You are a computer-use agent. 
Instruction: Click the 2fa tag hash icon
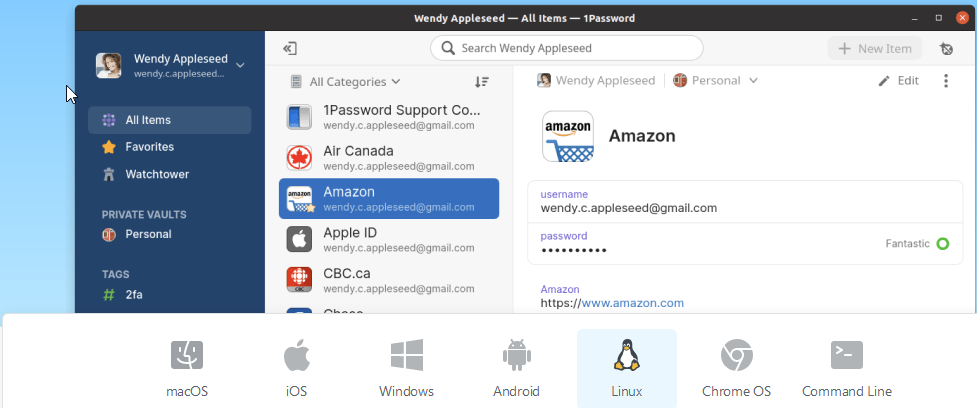pos(109,295)
